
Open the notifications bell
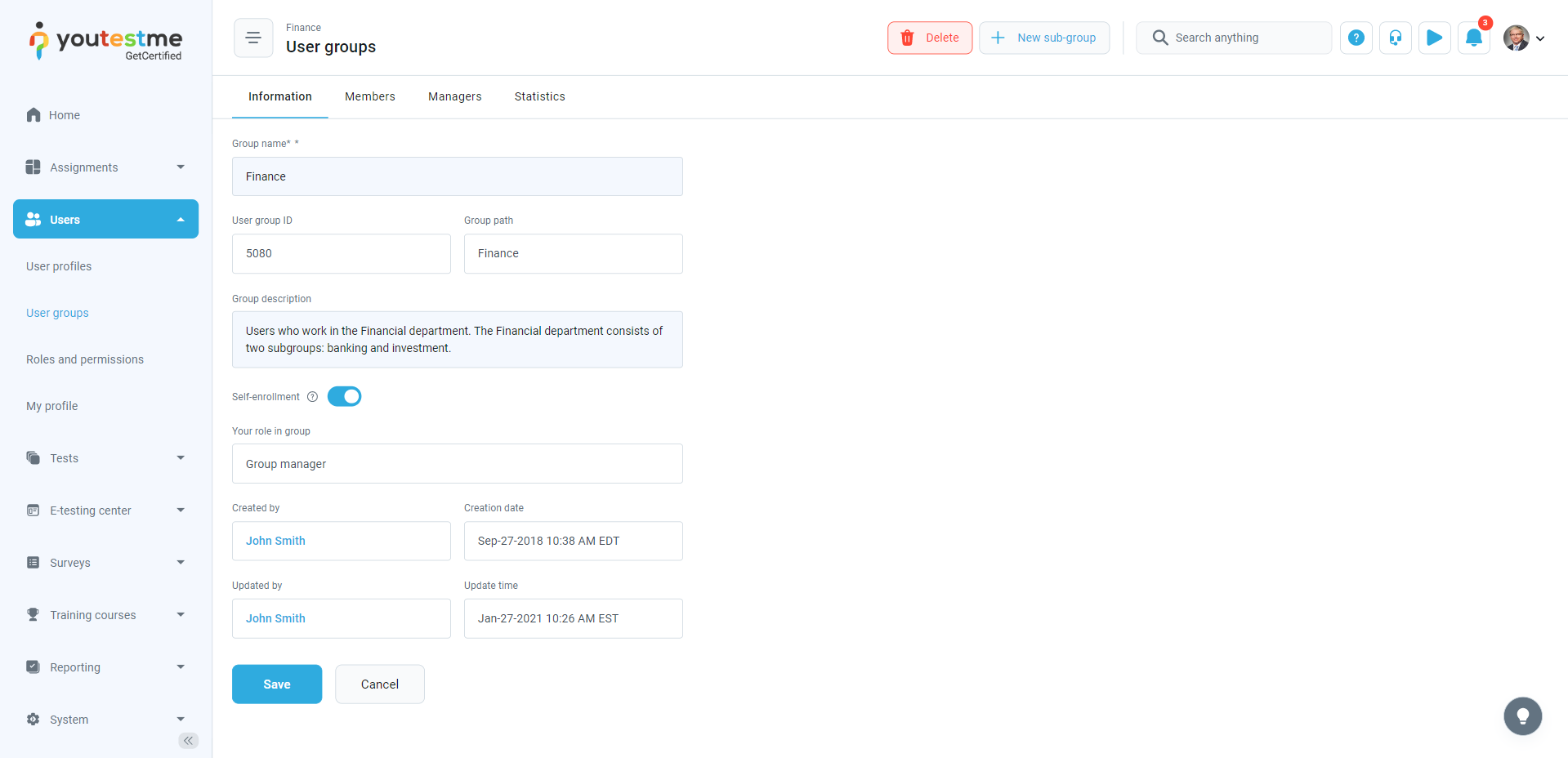[x=1473, y=38]
